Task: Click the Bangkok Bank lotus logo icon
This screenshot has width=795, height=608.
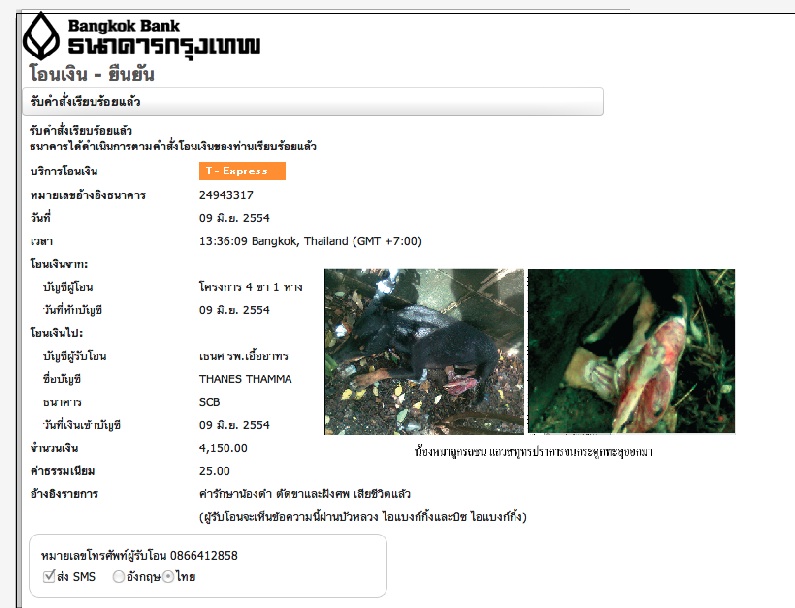Action: [x=42, y=36]
